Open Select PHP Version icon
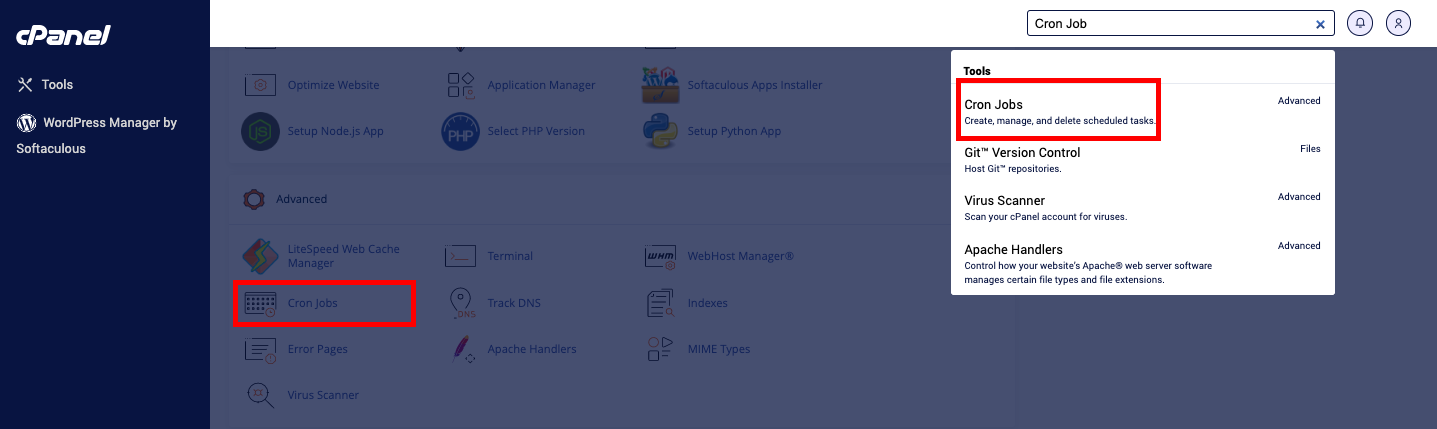 (461, 131)
